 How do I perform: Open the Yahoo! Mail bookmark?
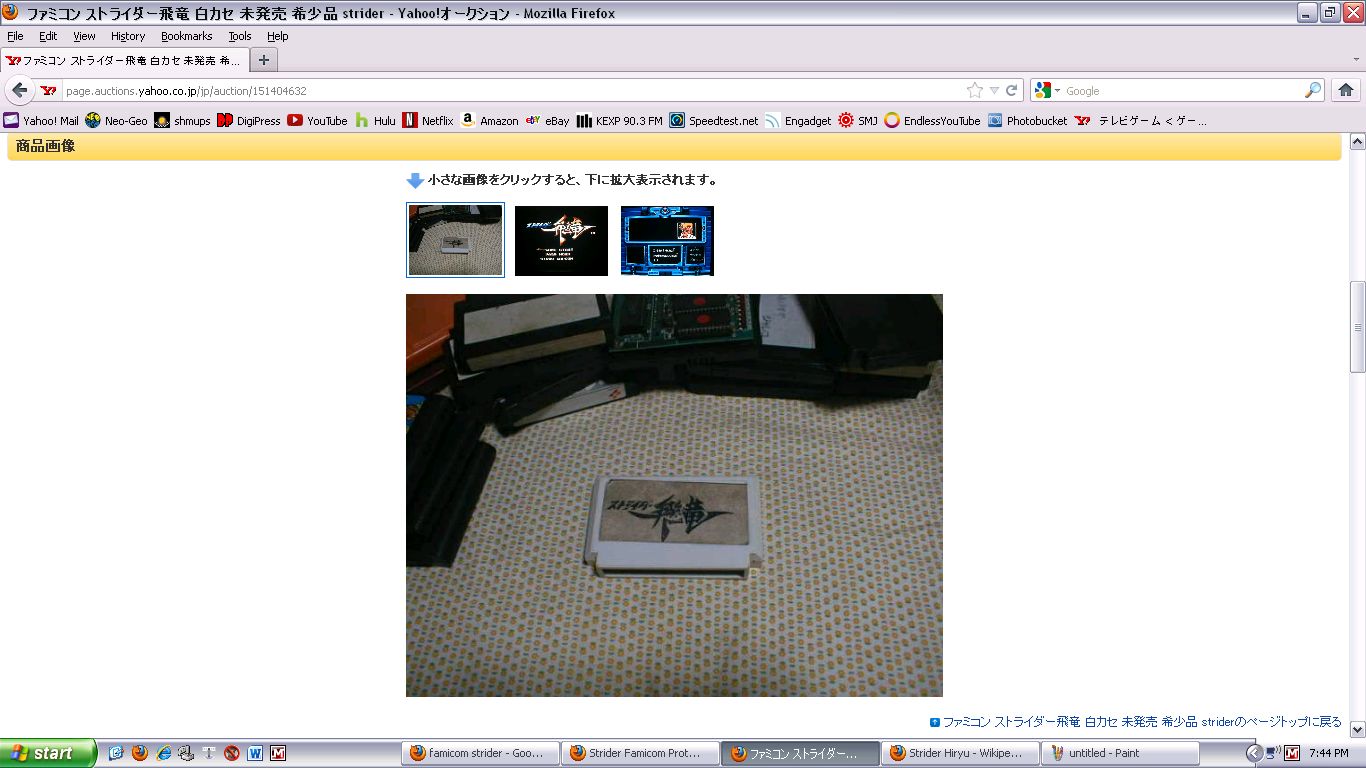pos(41,121)
